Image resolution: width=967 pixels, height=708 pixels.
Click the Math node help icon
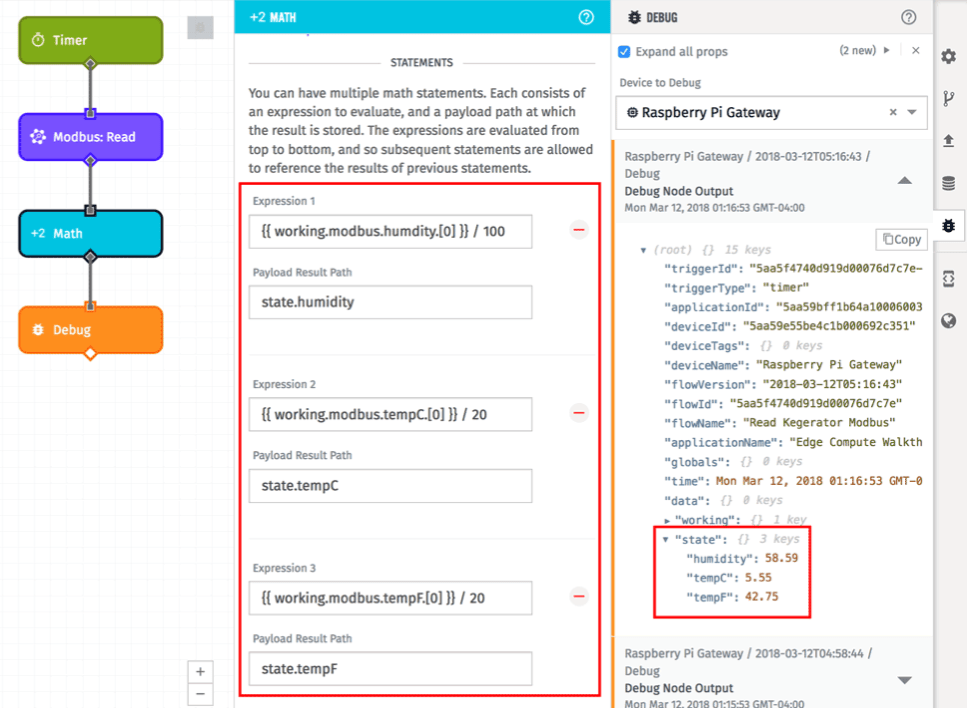(586, 17)
